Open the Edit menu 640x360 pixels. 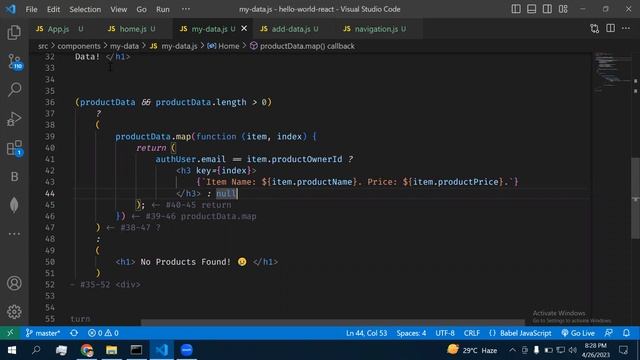53,9
